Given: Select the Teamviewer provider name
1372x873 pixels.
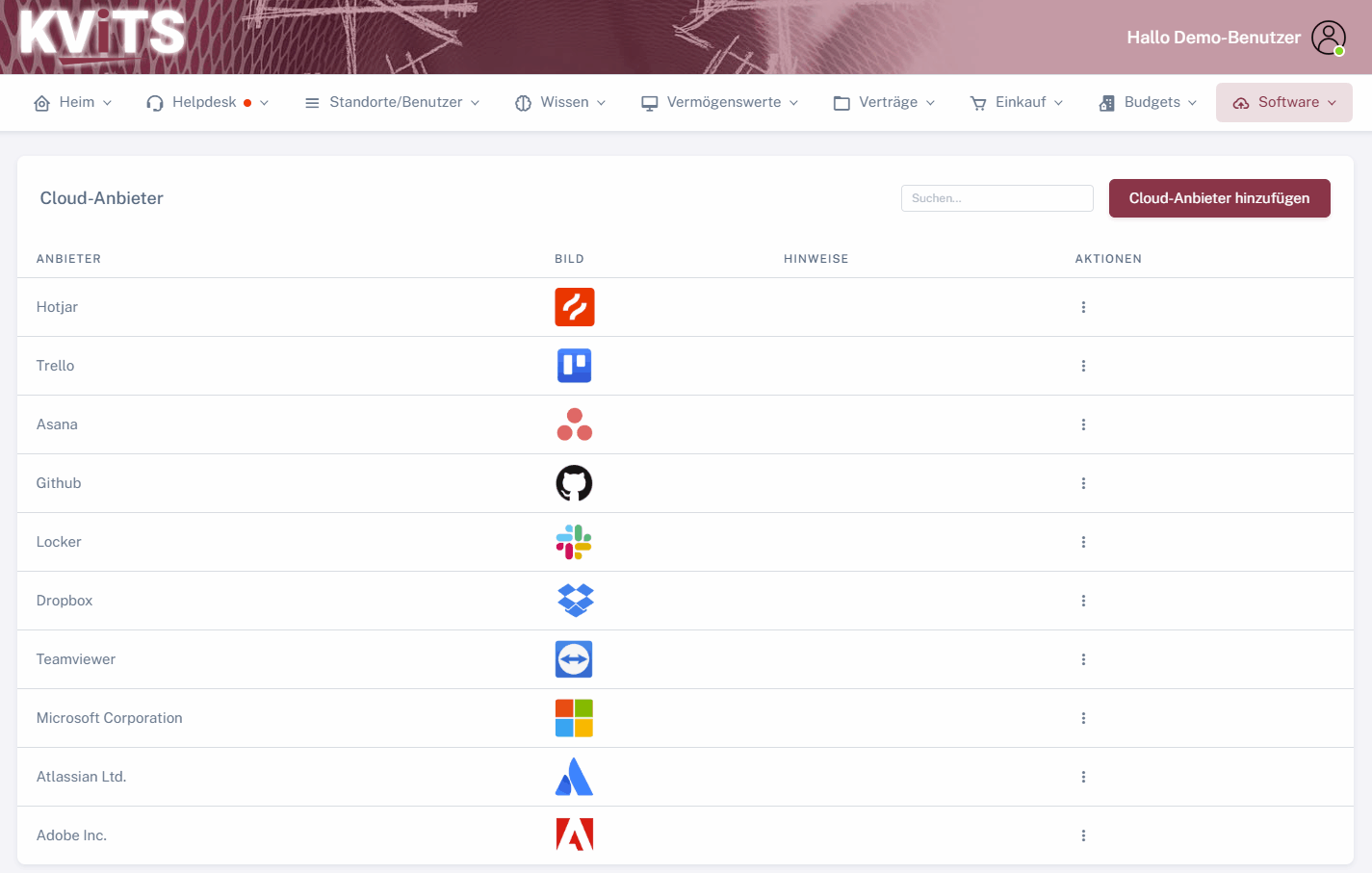Looking at the screenshot, I should tap(76, 659).
